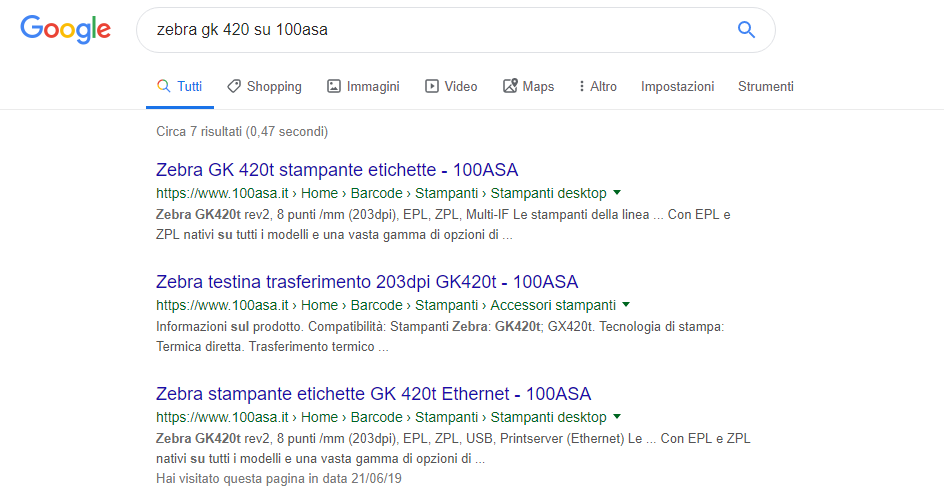Viewport: 944px width, 503px height.
Task: Expand arrow beside Ethernet result's Stampanti desktop URL
Action: pos(616,417)
